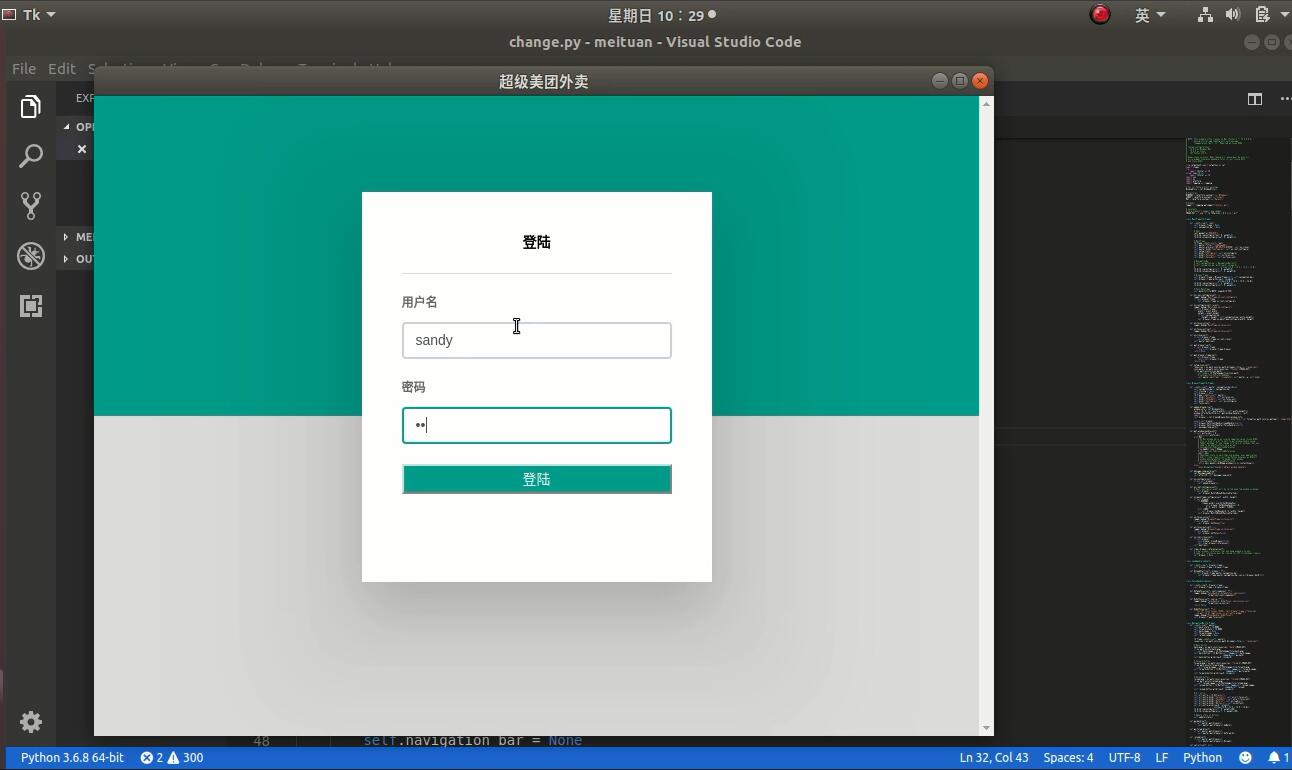
Task: Open the system menu arrow at top right
Action: 1285,15
